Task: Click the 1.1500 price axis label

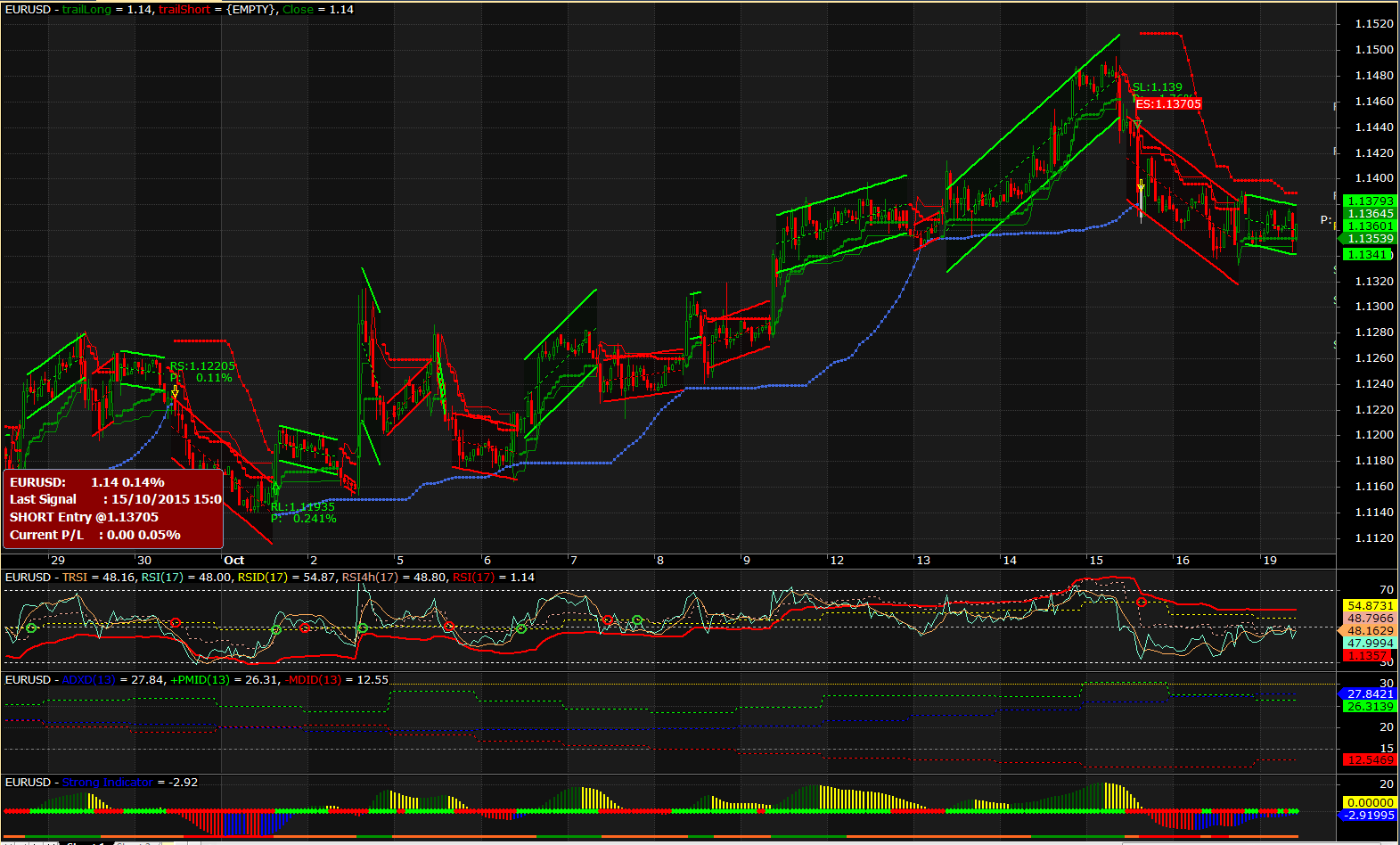Action: point(1373,50)
